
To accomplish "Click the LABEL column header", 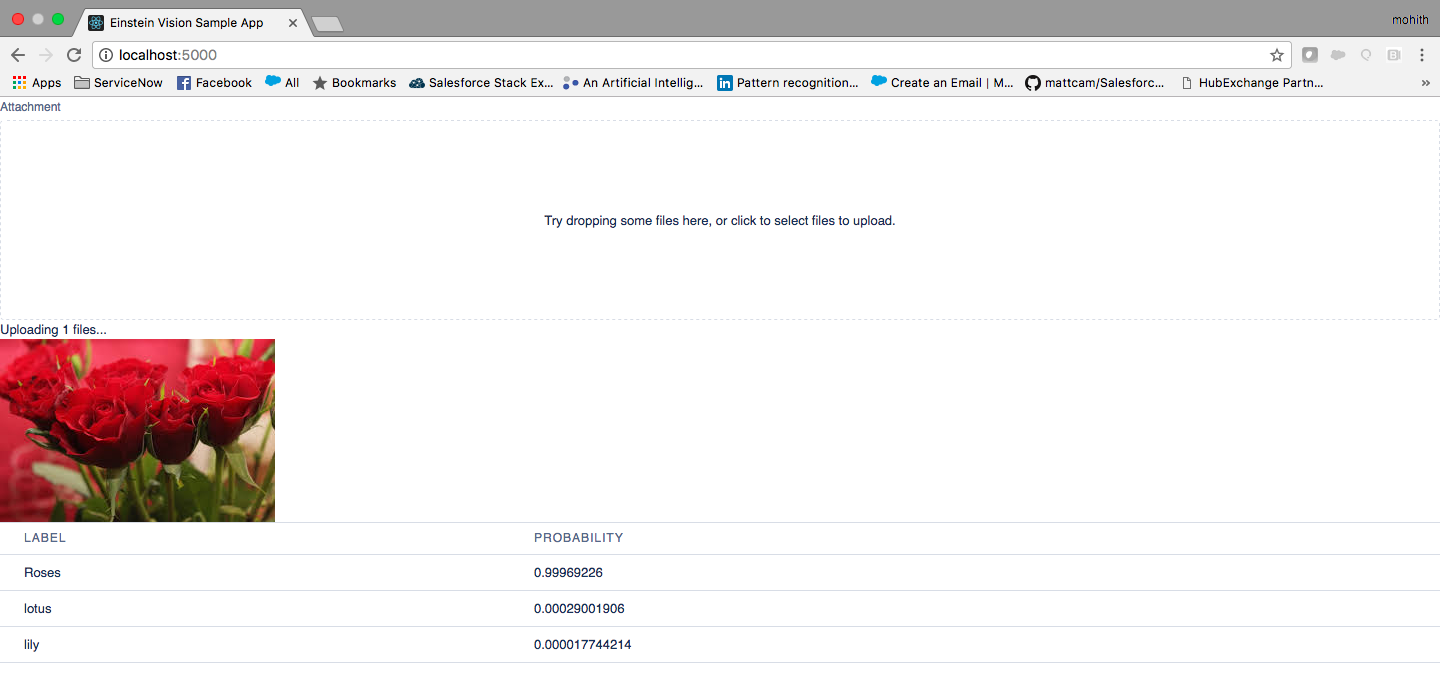I will pyautogui.click(x=45, y=538).
